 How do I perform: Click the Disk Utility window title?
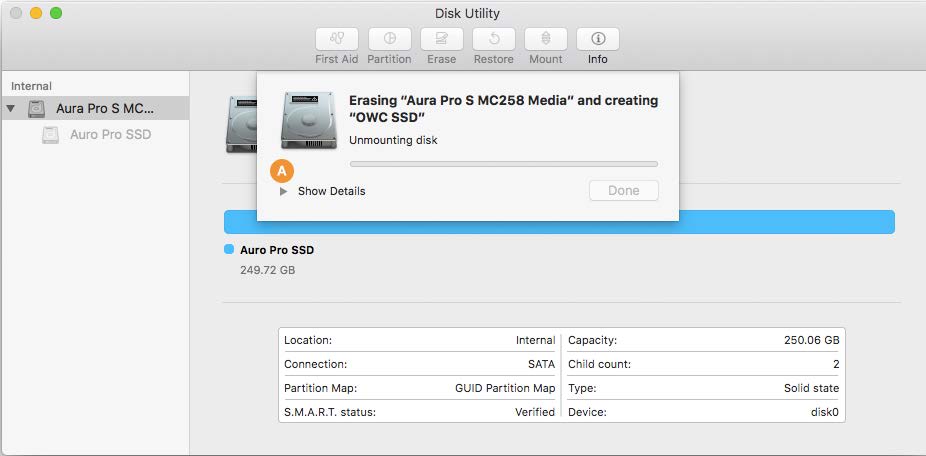tap(467, 13)
